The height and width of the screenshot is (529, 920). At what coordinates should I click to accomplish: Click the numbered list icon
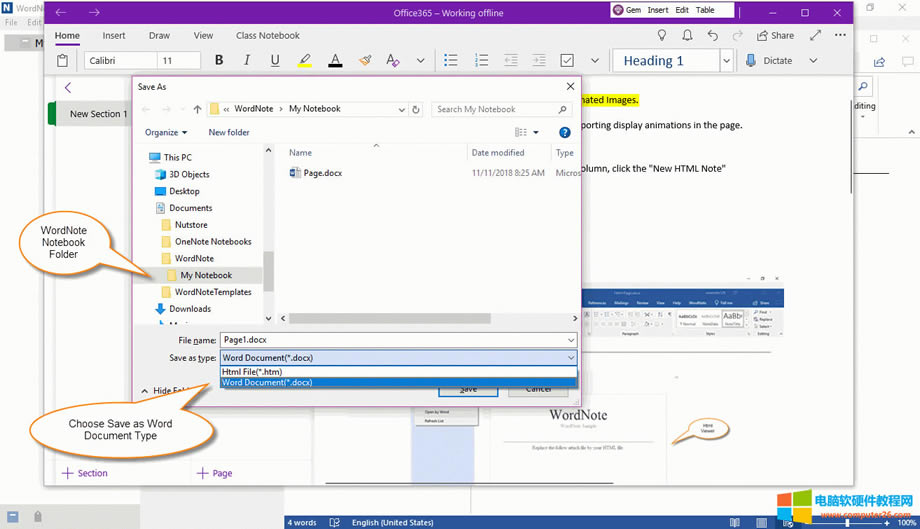(481, 61)
